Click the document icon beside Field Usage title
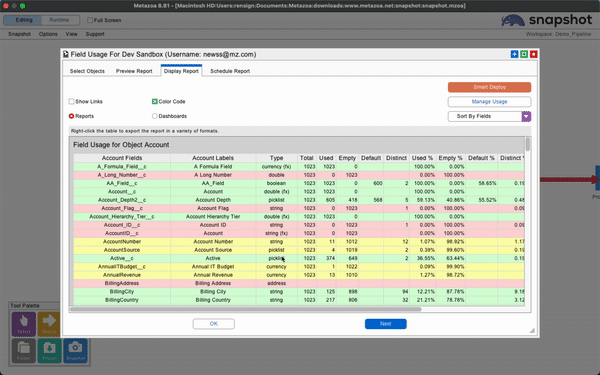This screenshot has height=375, width=600. click(66, 54)
